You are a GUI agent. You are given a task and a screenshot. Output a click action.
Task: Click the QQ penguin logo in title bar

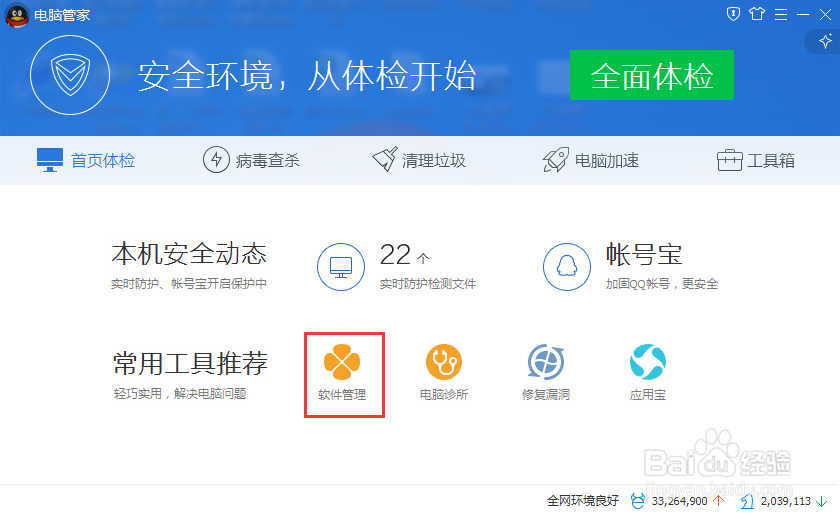pyautogui.click(x=17, y=15)
